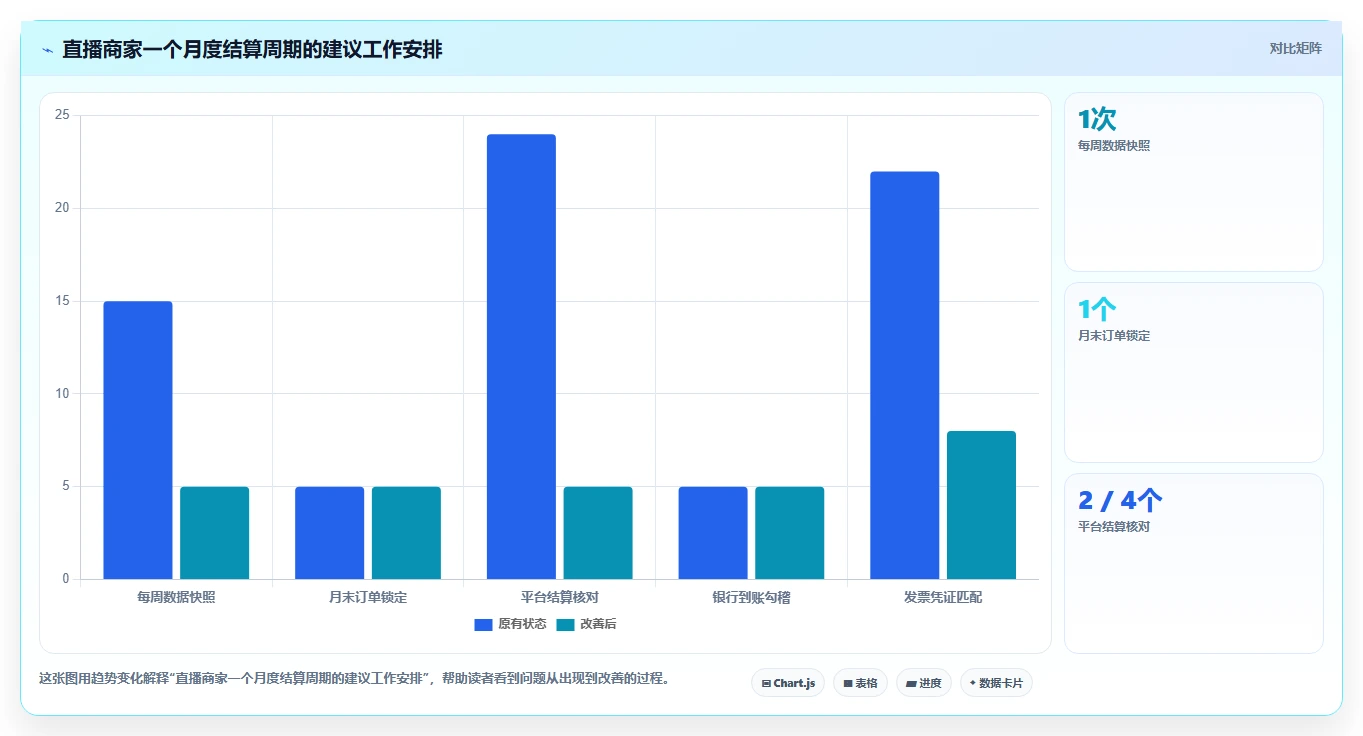The image size is (1363, 736).
Task: Click the 月末订单锁定 x-axis label
Action: (368, 597)
